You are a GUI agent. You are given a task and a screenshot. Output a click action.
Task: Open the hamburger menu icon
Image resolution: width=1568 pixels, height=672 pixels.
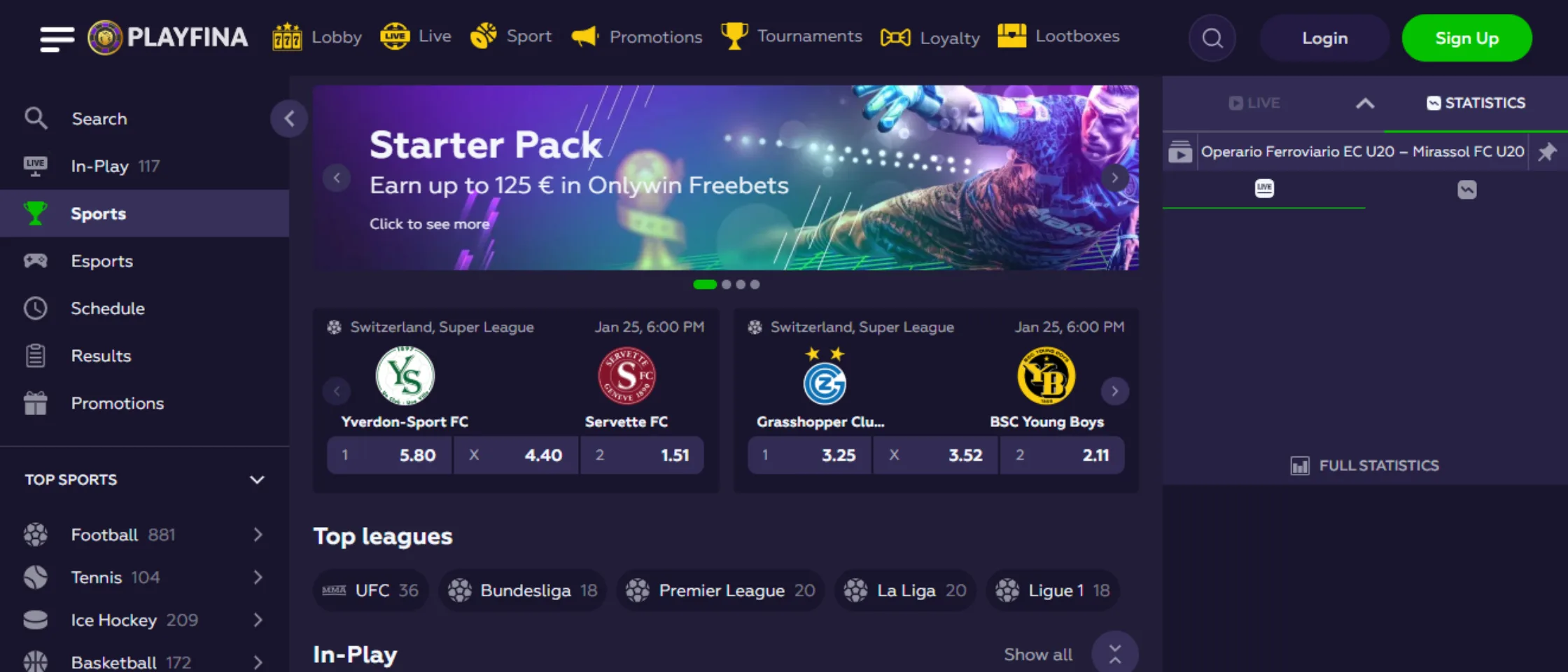pyautogui.click(x=57, y=38)
